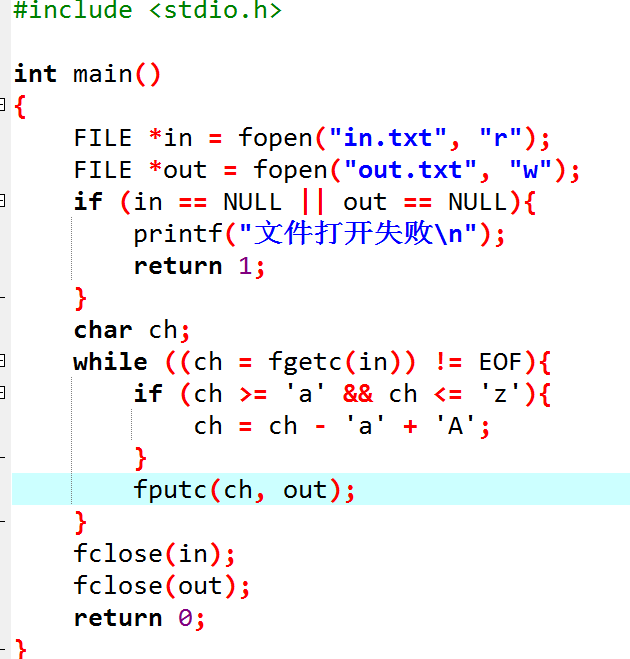
Task: Click the '#include <stdio.h>' line
Action: (147, 10)
